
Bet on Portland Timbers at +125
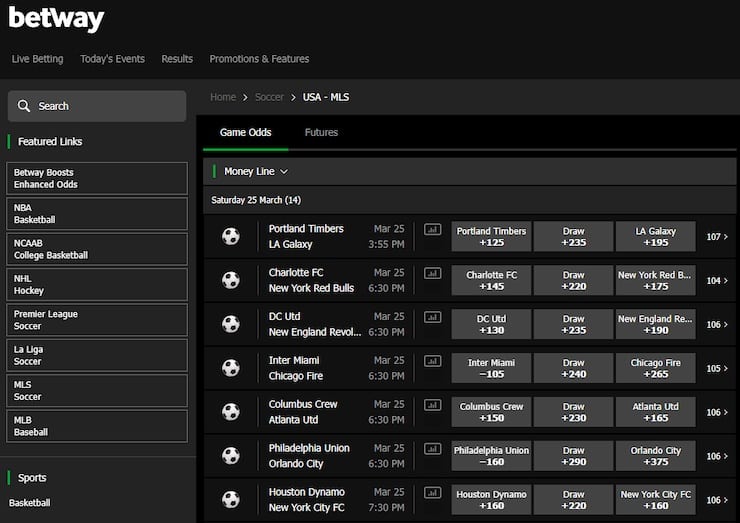pos(491,237)
